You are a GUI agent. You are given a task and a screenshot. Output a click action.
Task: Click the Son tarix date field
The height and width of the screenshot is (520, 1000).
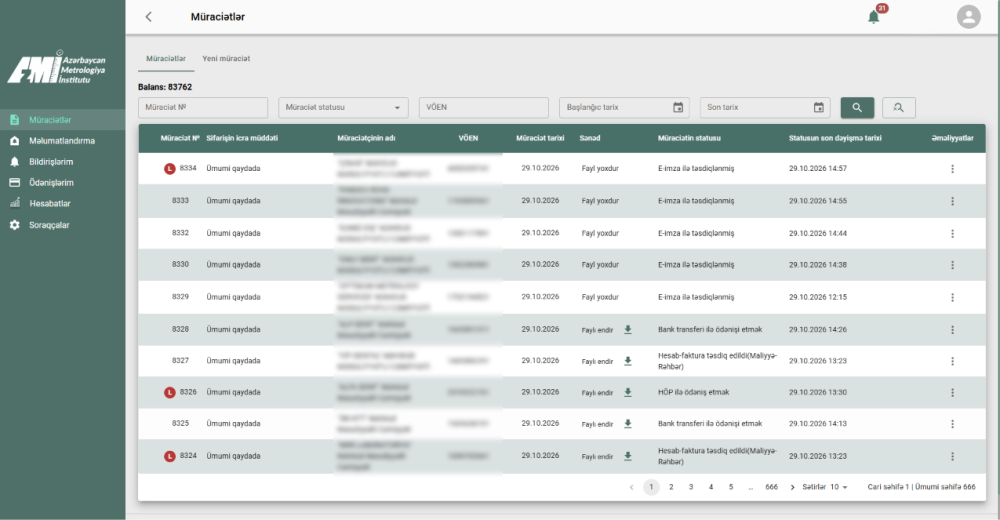pyautogui.click(x=765, y=107)
